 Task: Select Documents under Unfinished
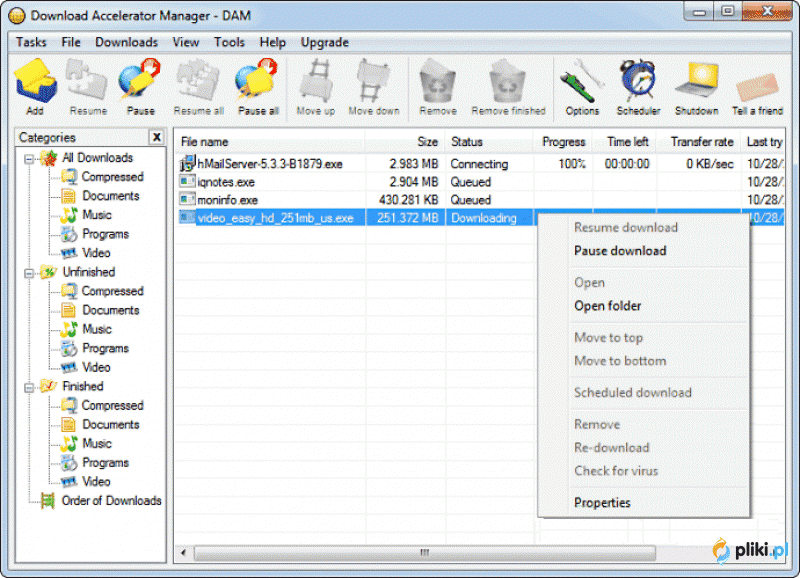(101, 310)
